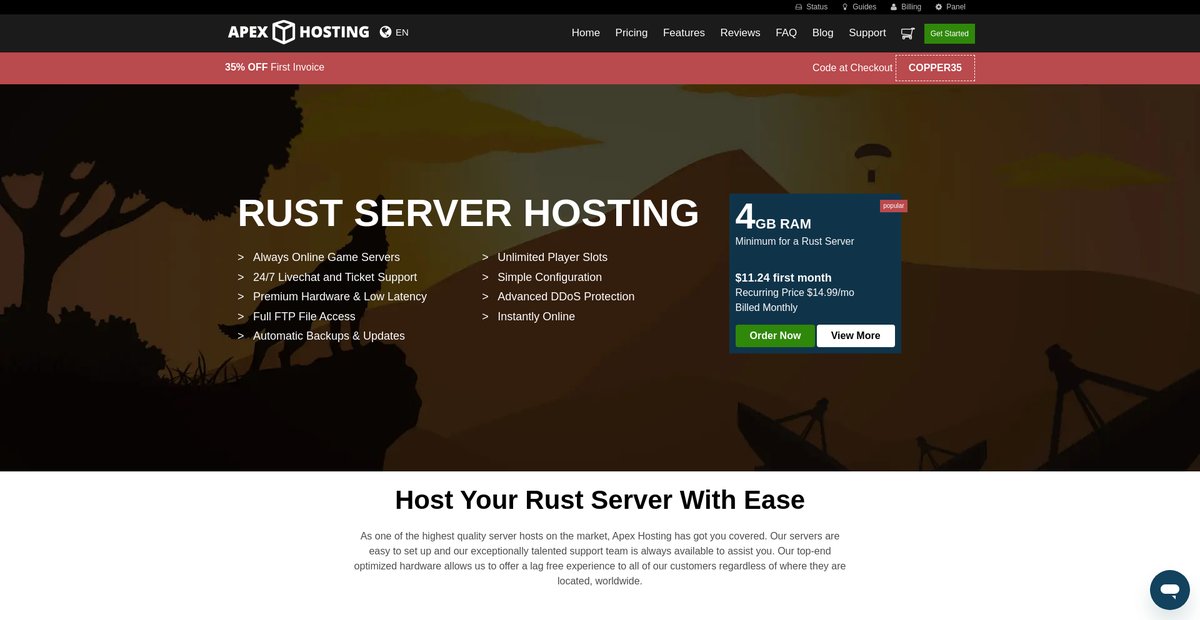Click the Apex Hosting cube logo
This screenshot has height=620, width=1200.
(x=284, y=32)
